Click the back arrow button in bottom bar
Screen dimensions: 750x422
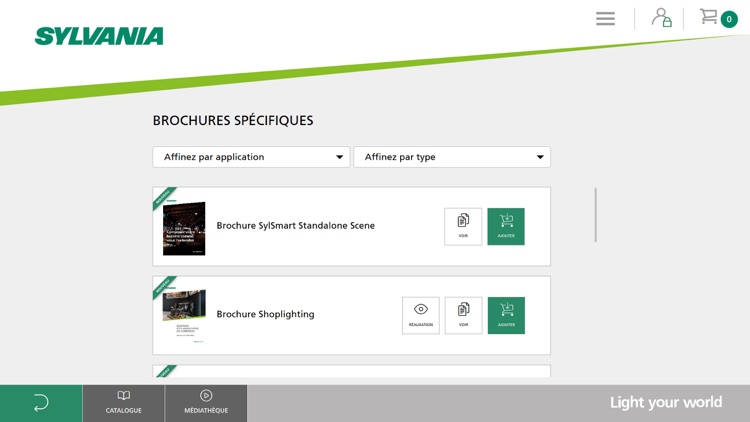click(x=41, y=403)
